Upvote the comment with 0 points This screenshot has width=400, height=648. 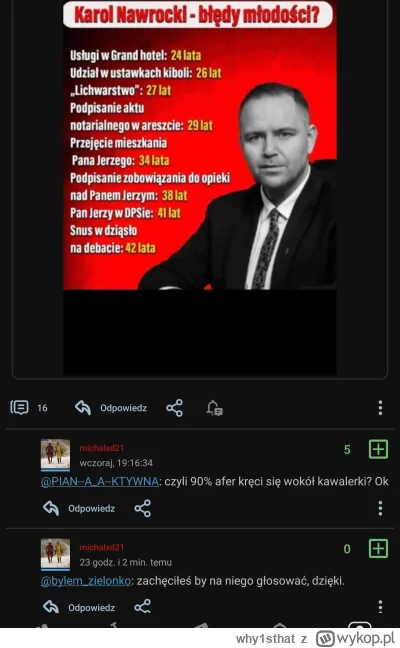coord(378,549)
